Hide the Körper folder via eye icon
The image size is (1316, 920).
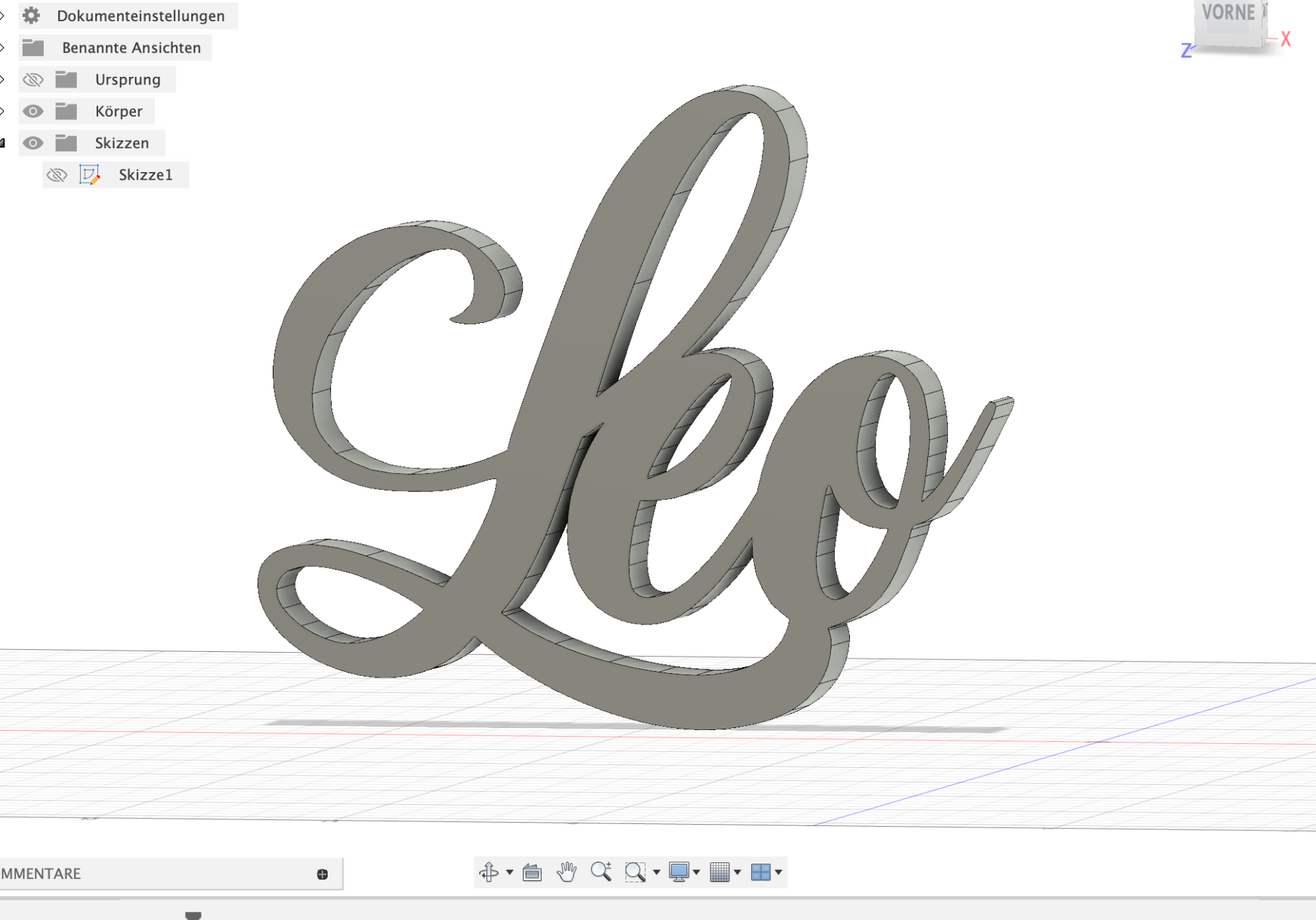33,111
